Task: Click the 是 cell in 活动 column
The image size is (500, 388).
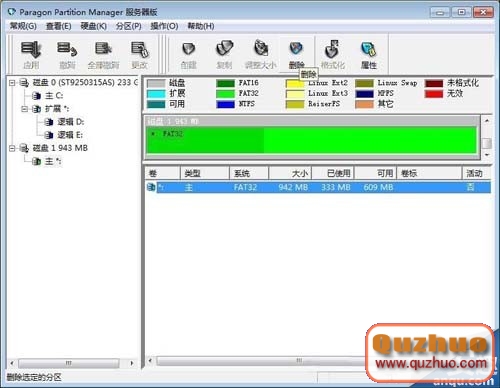Action: tap(470, 187)
